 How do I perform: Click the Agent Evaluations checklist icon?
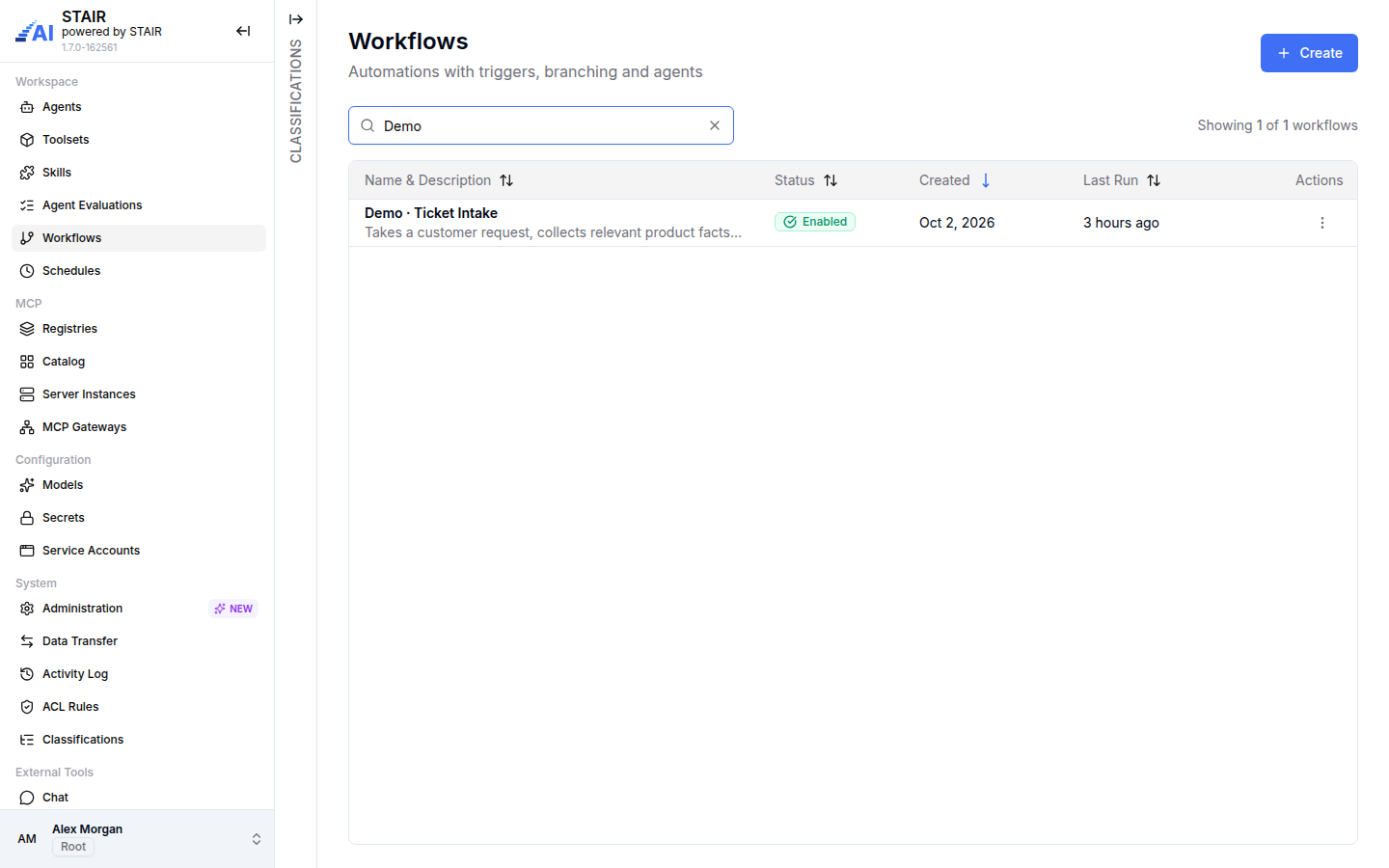(27, 205)
